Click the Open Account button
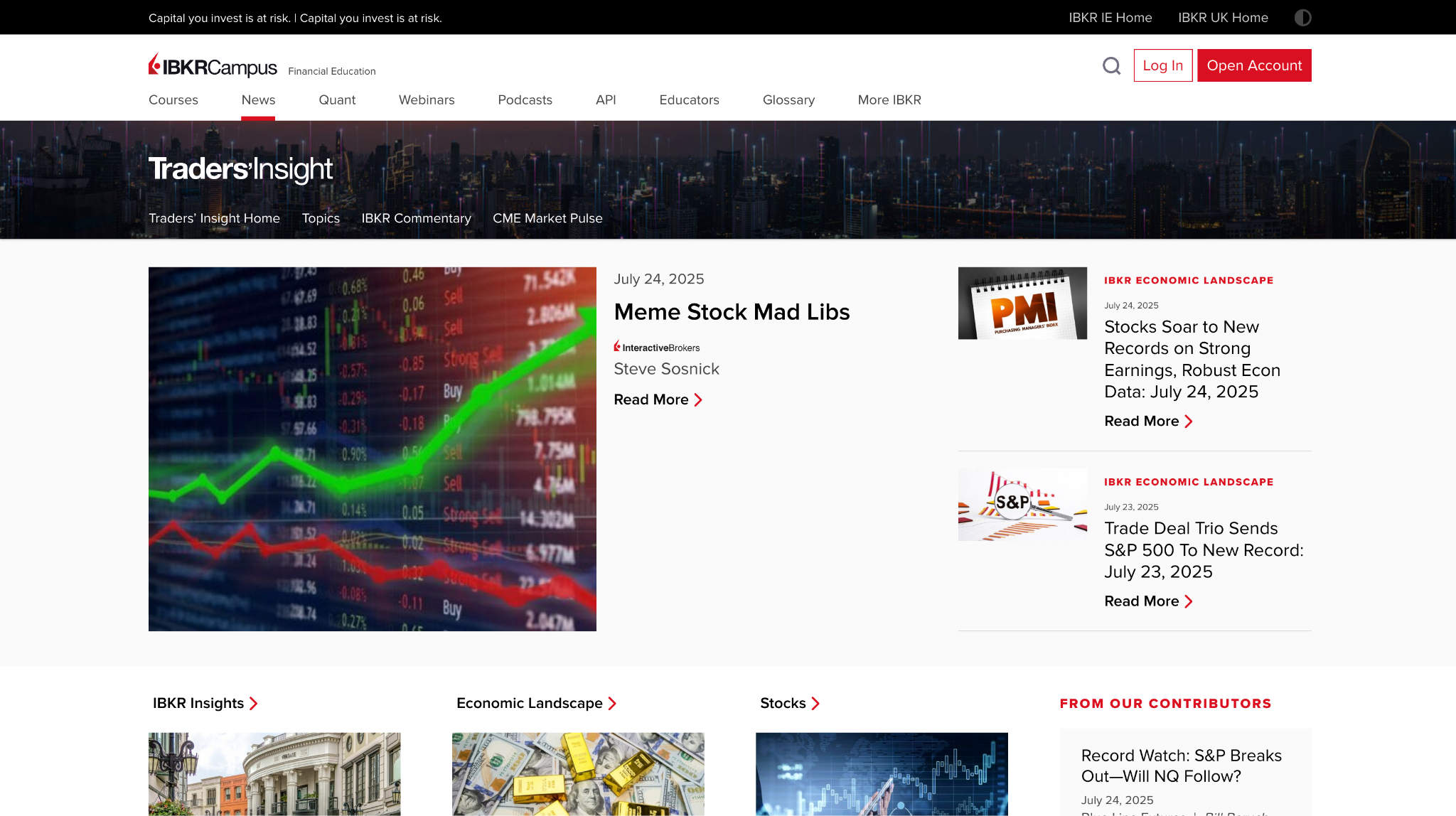Screen dimensions: 1456x816 (x=1254, y=65)
